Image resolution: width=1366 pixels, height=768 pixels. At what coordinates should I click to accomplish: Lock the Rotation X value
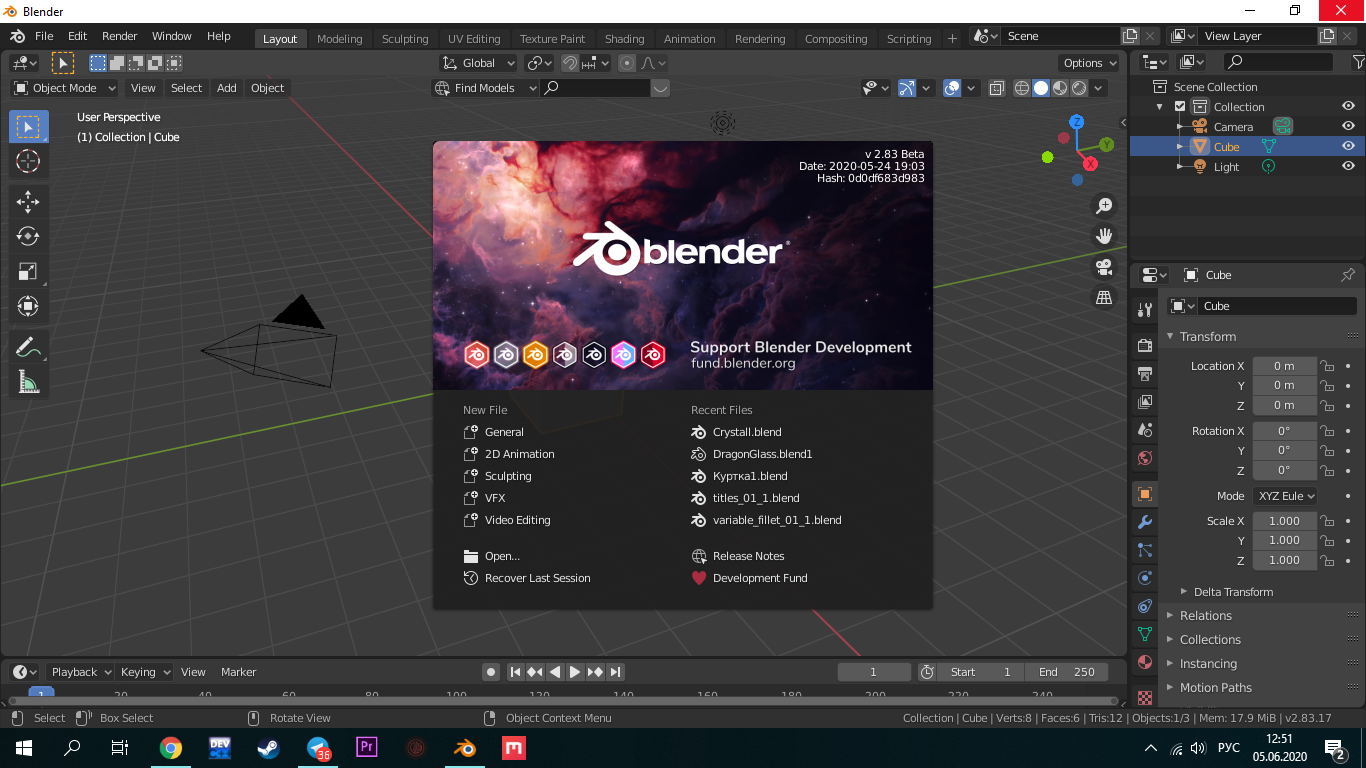pyautogui.click(x=1327, y=431)
